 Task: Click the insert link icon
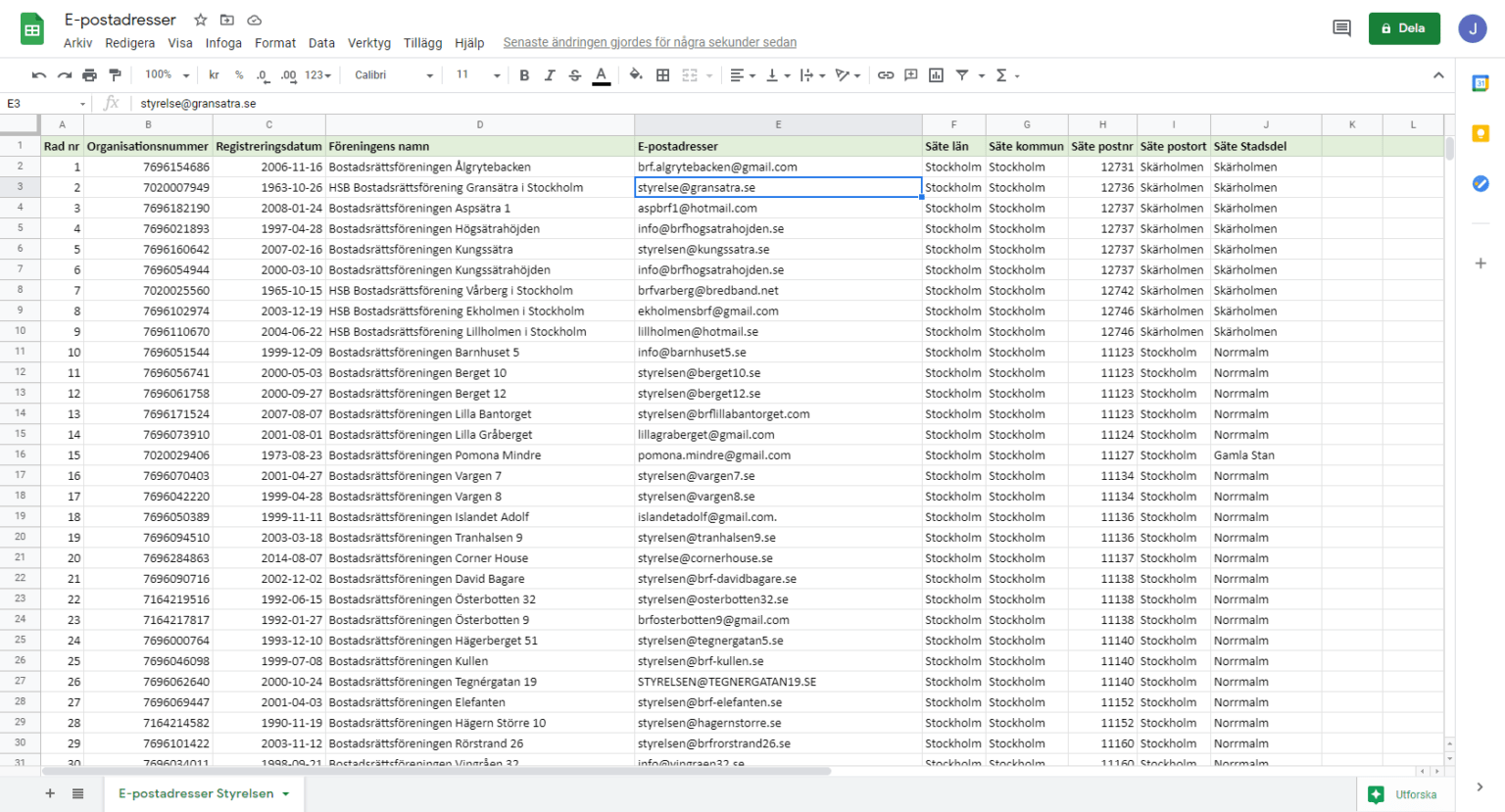tap(886, 75)
